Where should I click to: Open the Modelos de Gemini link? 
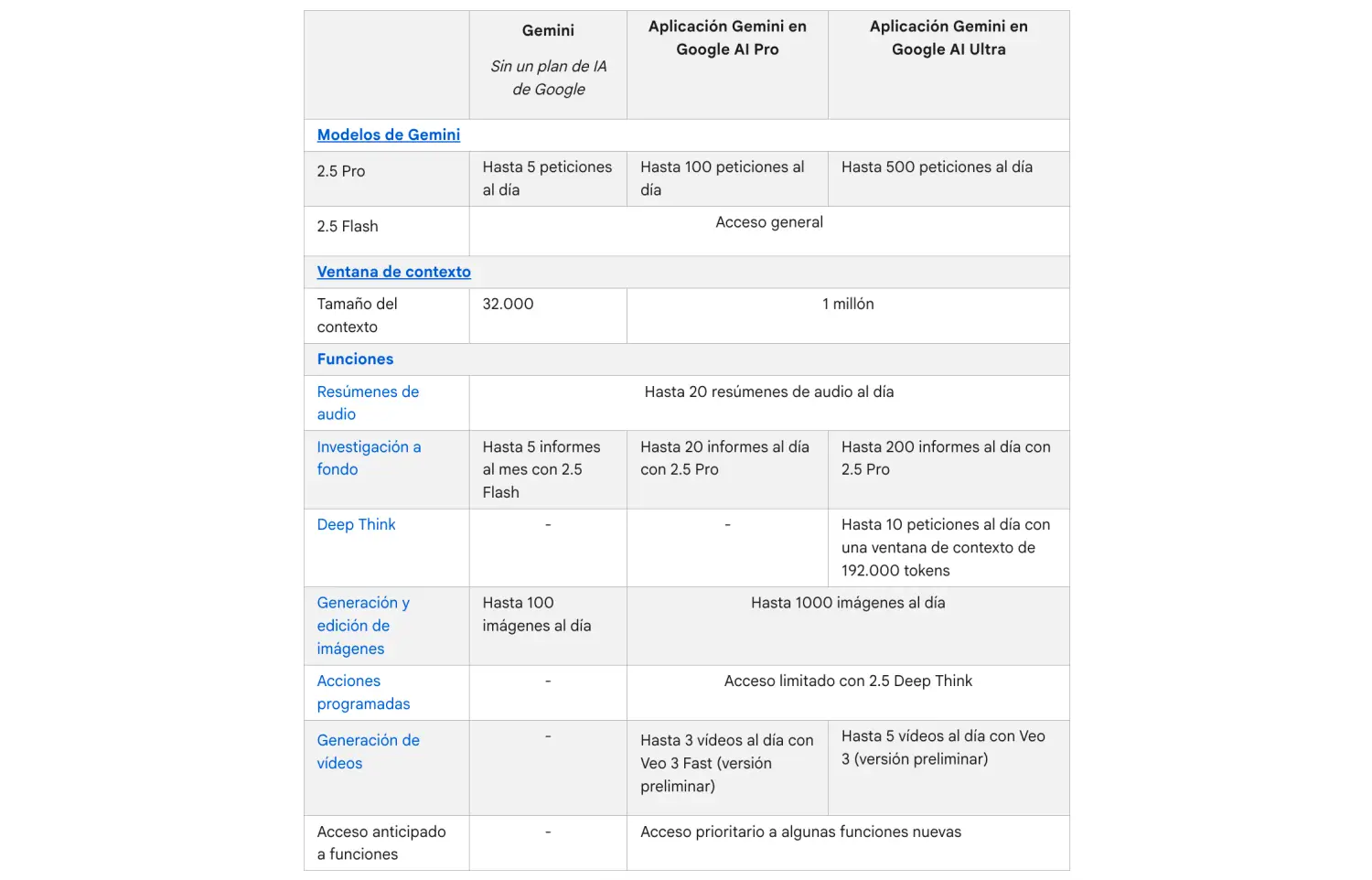pos(388,134)
